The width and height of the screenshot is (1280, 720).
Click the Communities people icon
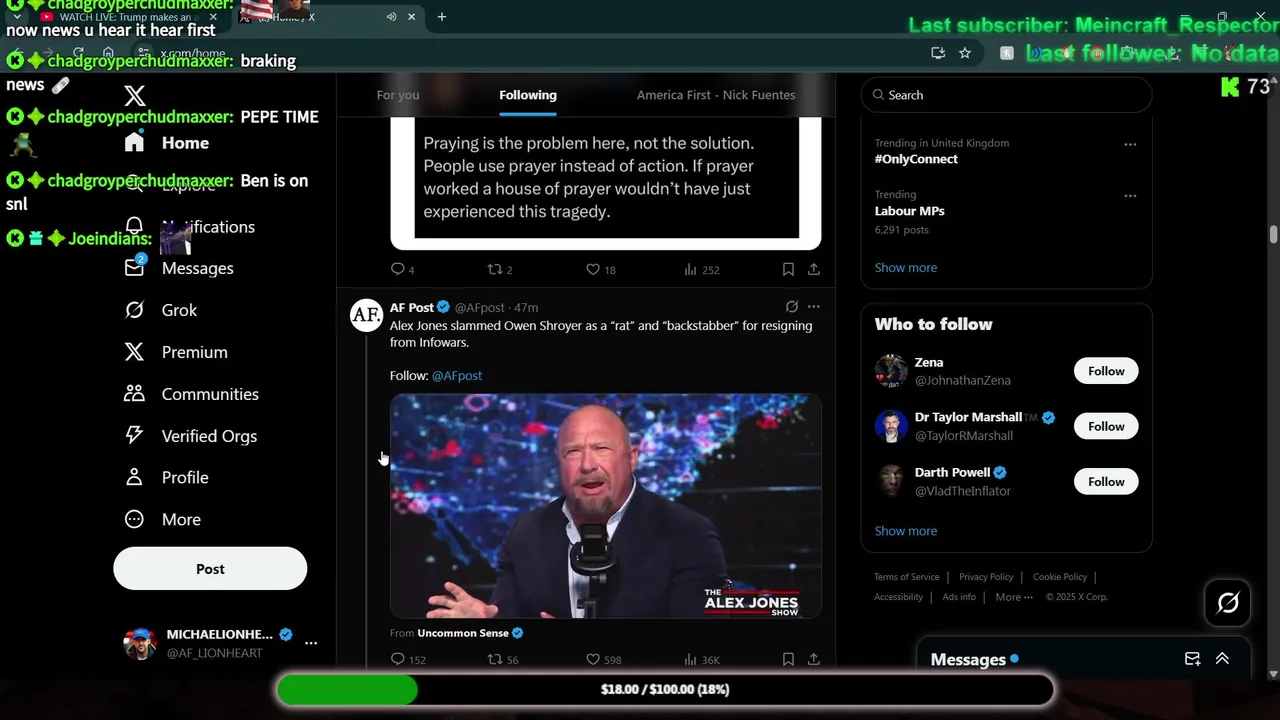click(134, 394)
